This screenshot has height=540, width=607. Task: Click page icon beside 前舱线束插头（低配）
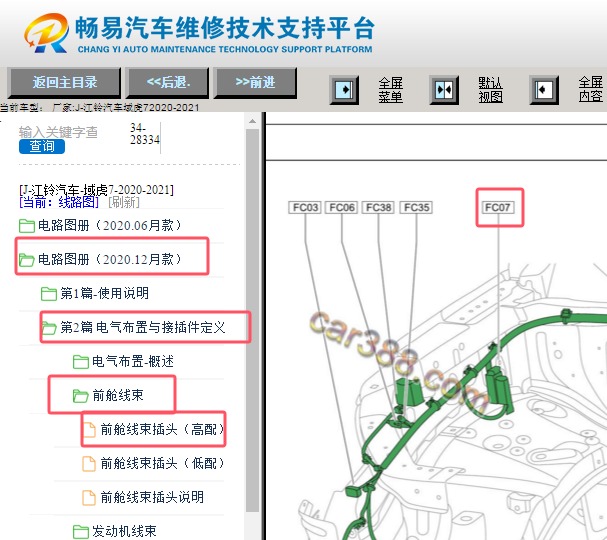pyautogui.click(x=89, y=464)
